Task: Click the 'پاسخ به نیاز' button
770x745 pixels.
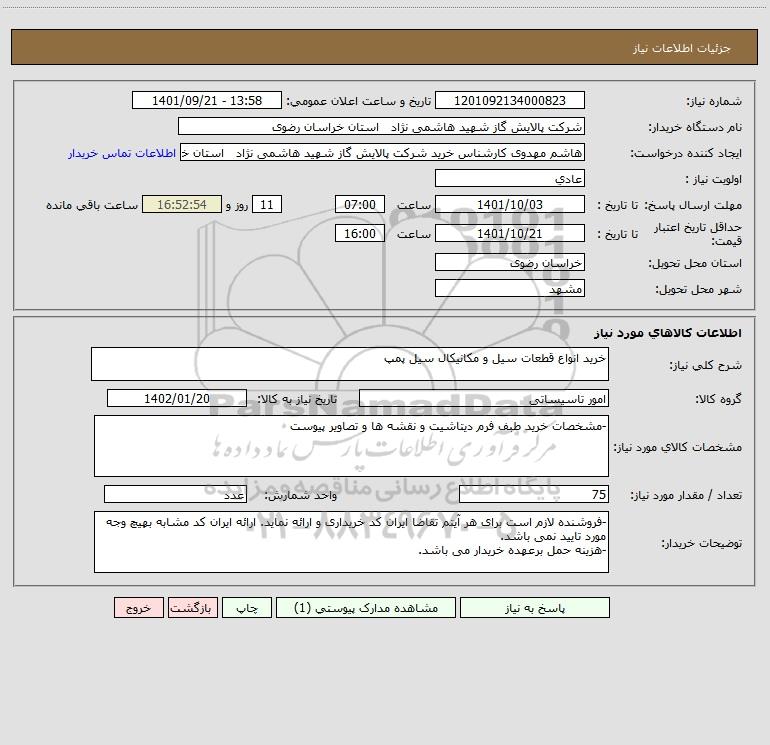Action: (535, 608)
